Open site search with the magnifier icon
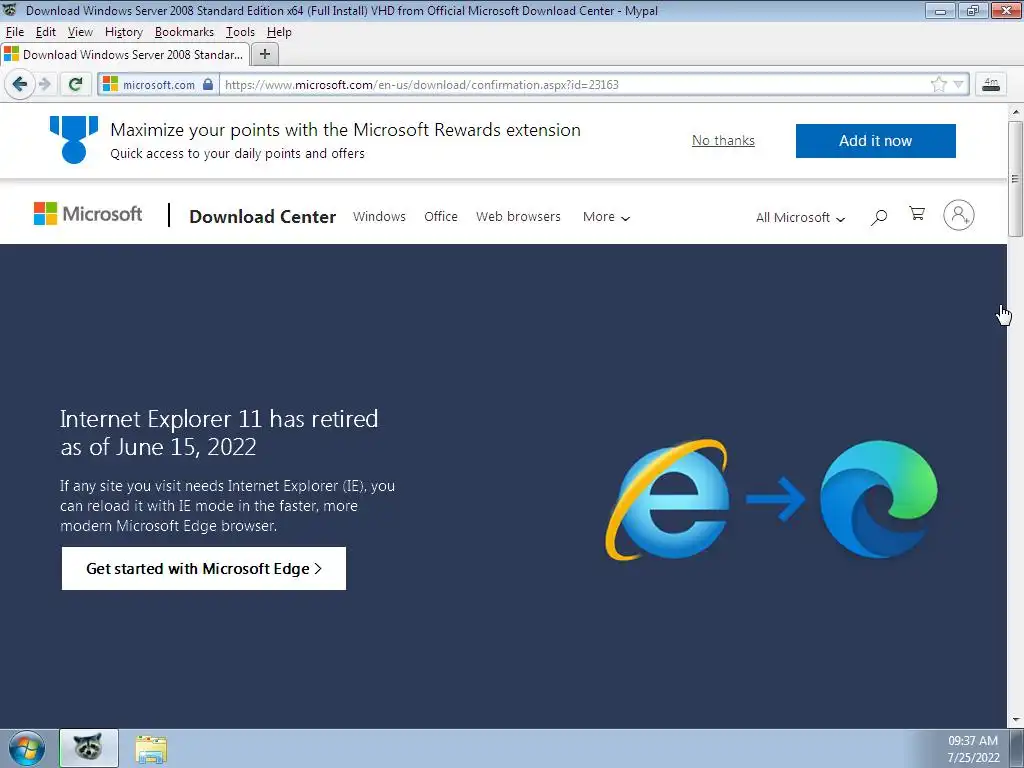The width and height of the screenshot is (1024, 768). [x=879, y=217]
